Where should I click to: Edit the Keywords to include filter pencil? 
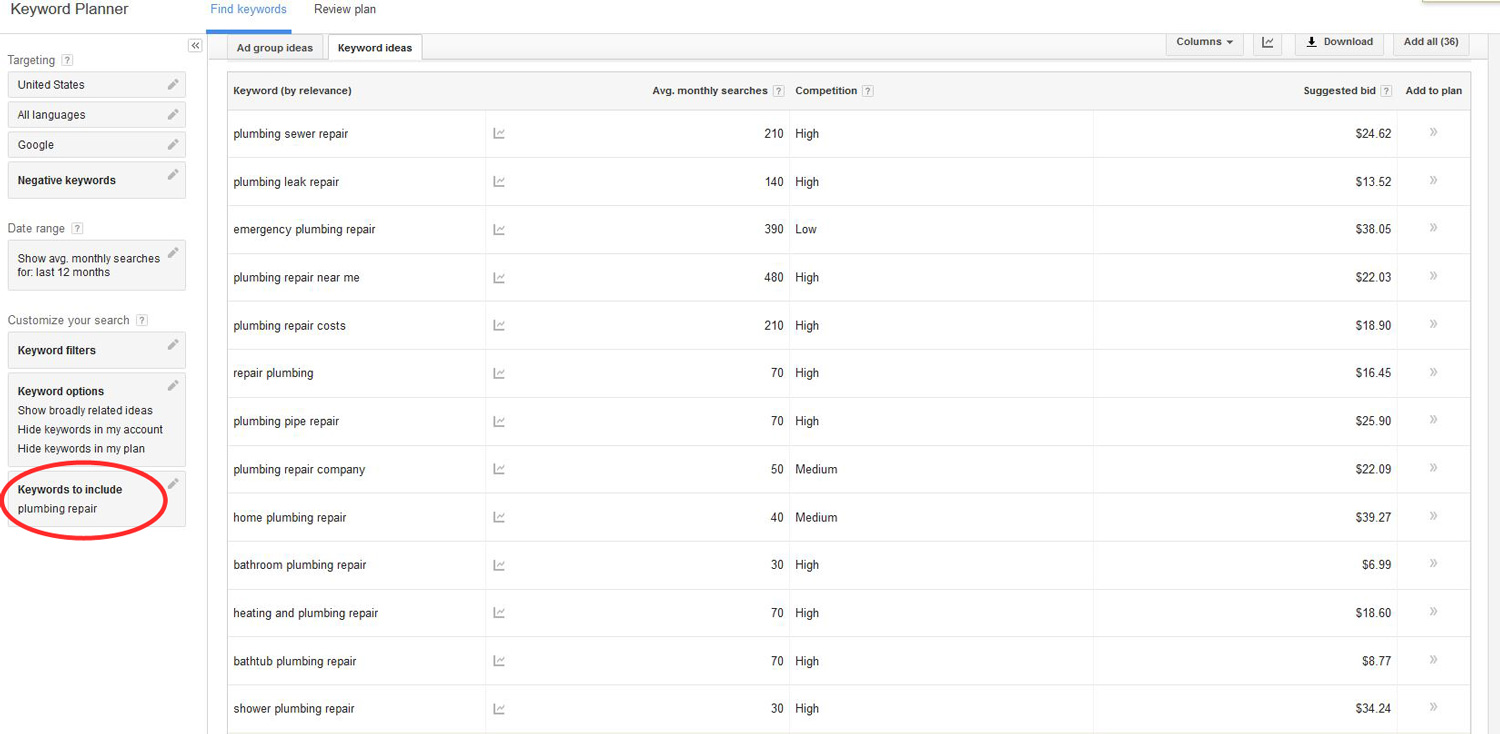click(x=171, y=482)
